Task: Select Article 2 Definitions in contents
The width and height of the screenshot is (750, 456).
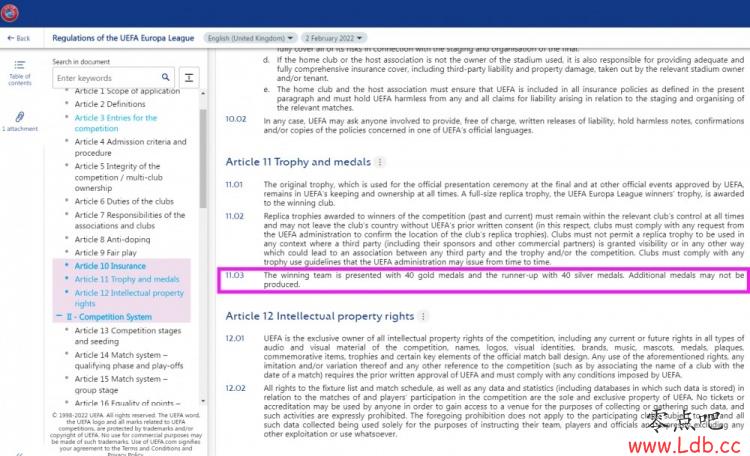Action: click(110, 104)
